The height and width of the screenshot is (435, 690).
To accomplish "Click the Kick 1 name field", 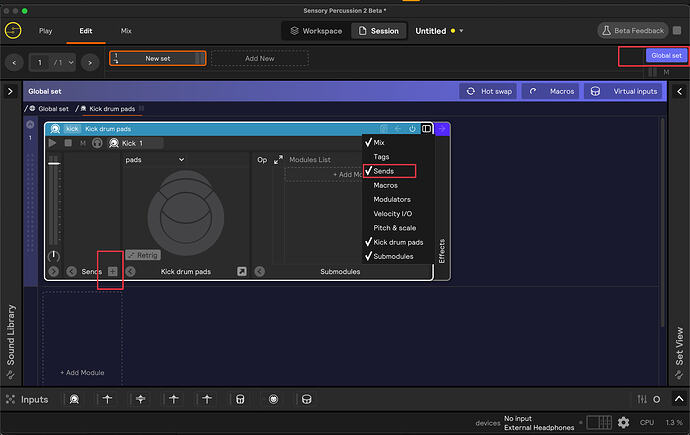I will (x=136, y=143).
